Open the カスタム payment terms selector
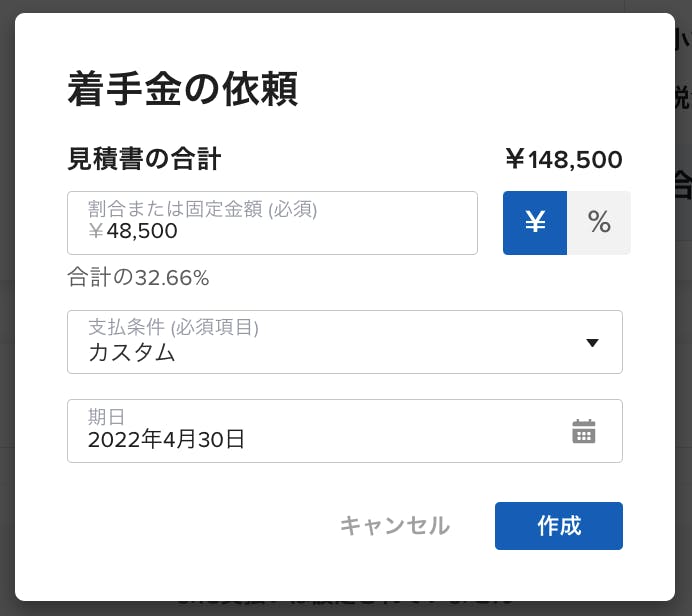This screenshot has height=616, width=692. 345,342
